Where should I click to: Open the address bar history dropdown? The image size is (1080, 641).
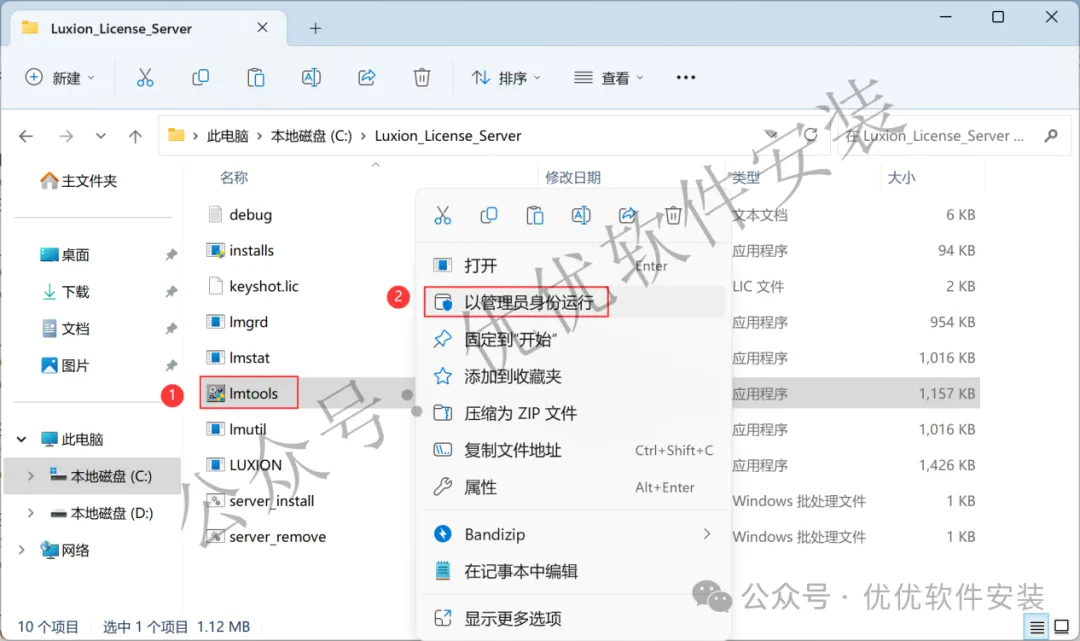(771, 134)
